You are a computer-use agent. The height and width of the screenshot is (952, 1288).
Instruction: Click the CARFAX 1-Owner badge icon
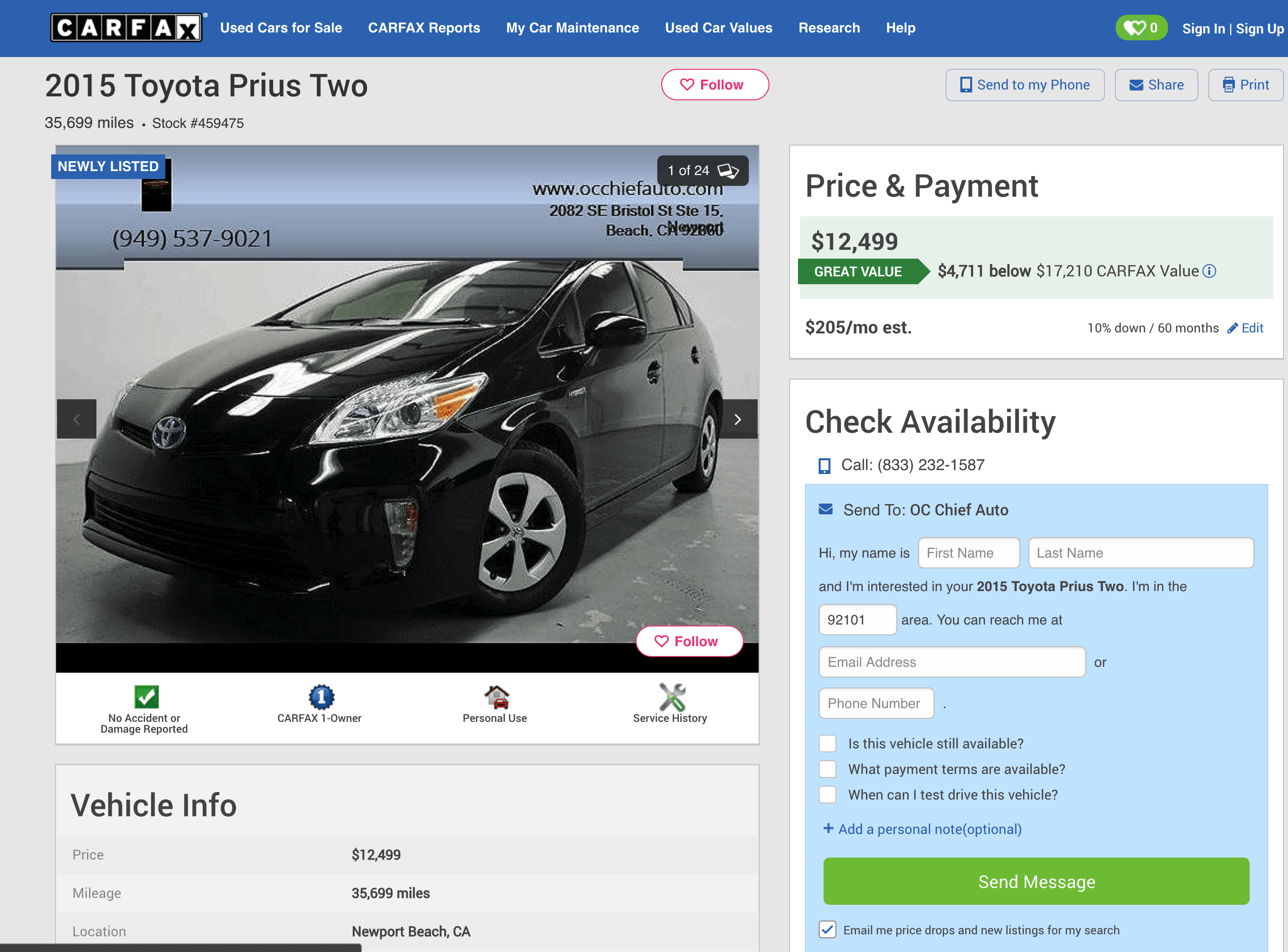pyautogui.click(x=321, y=696)
